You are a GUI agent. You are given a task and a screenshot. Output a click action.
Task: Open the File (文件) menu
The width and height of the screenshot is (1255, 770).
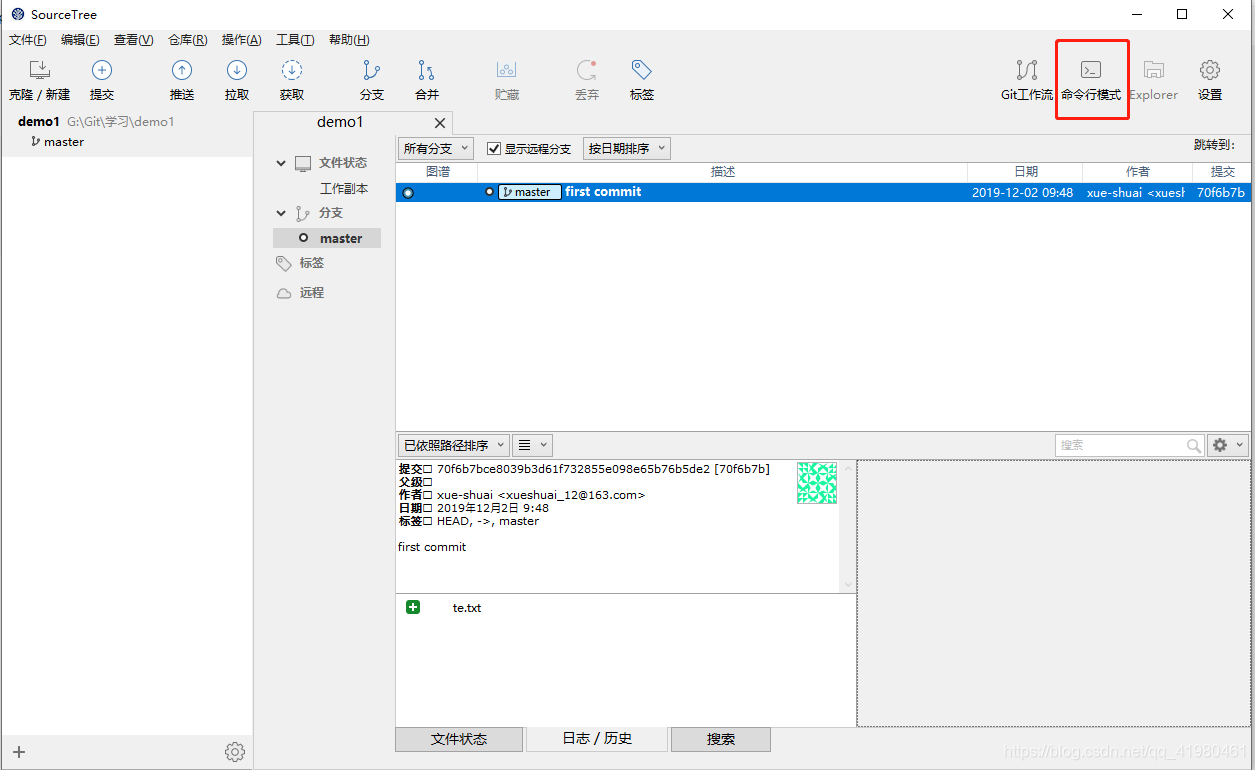pos(28,40)
